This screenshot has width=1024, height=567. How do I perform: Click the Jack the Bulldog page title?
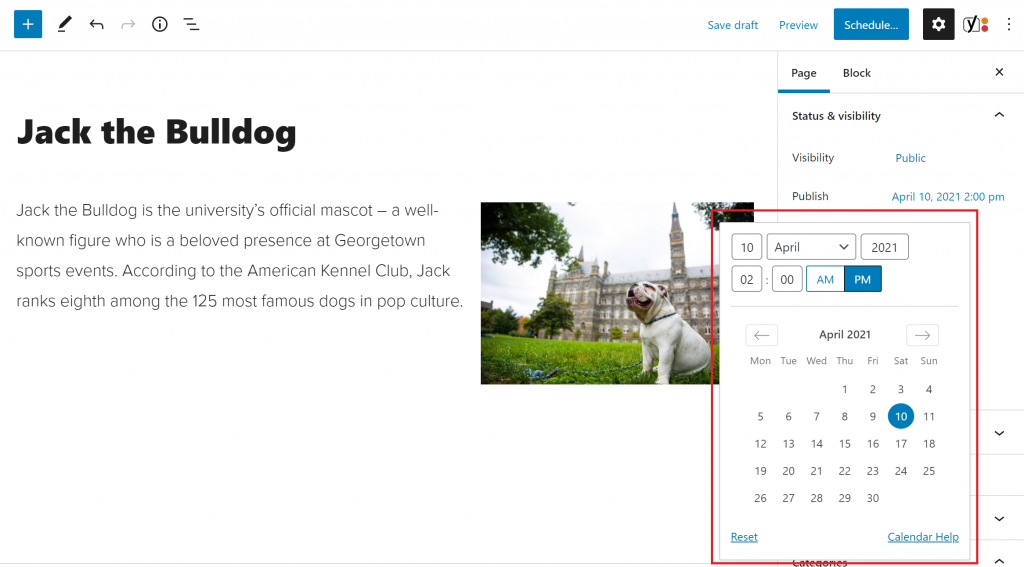point(157,133)
